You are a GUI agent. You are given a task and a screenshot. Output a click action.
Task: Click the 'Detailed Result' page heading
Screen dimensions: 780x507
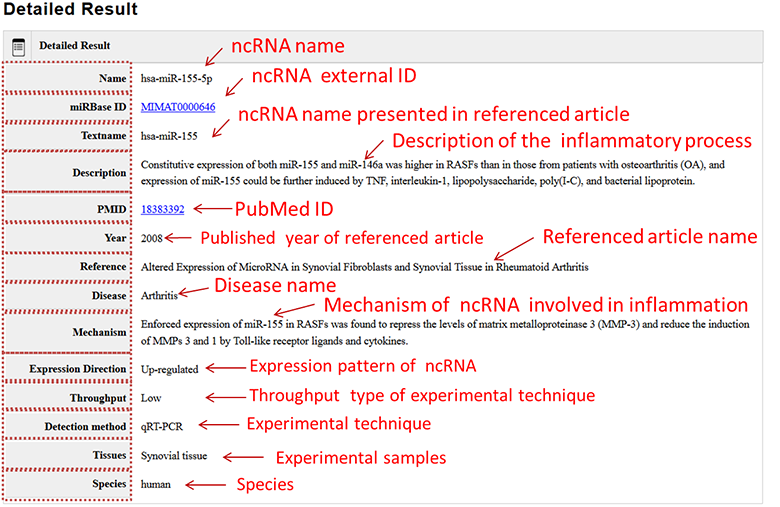(70, 9)
